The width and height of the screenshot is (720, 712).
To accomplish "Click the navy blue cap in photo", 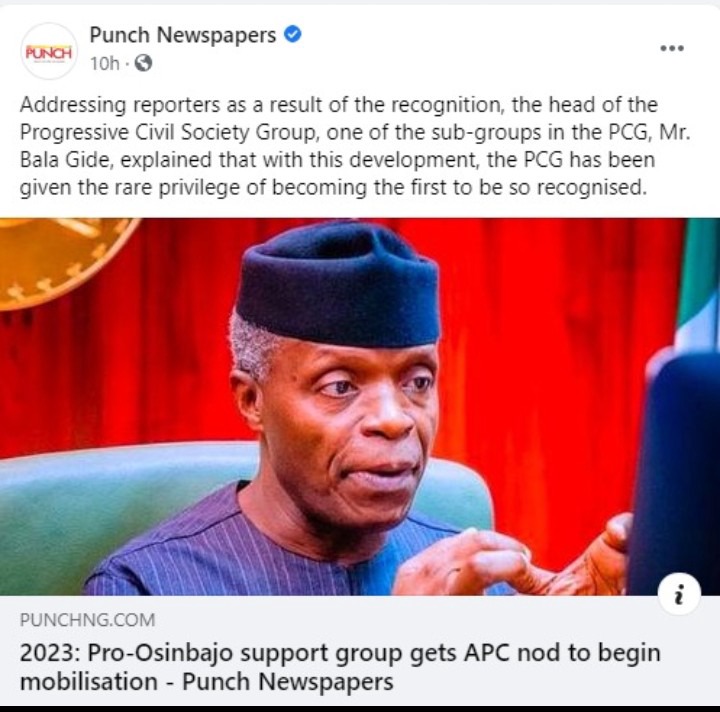I will pos(338,286).
